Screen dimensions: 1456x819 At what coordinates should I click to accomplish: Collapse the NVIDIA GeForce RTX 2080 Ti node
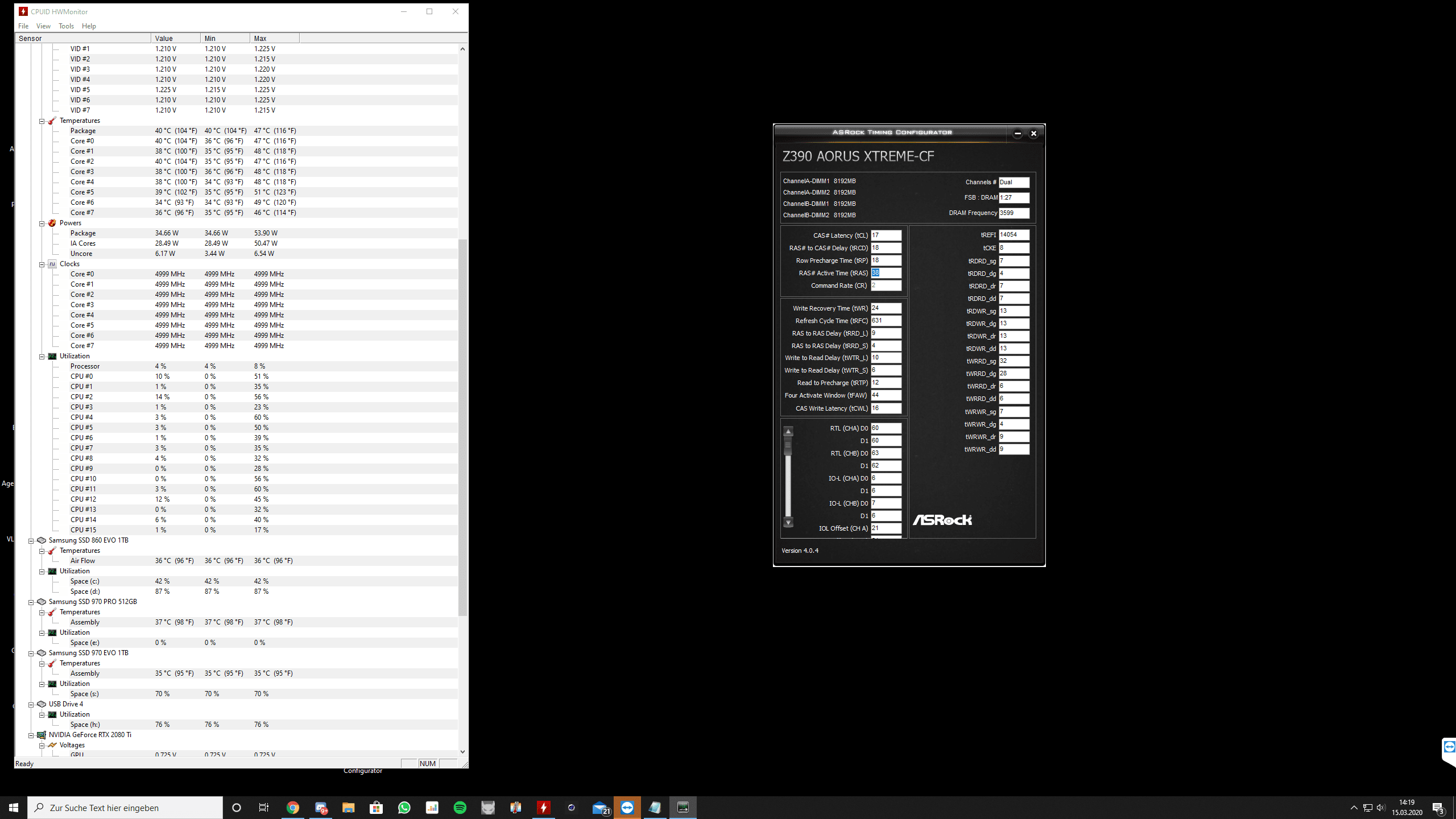click(x=31, y=735)
